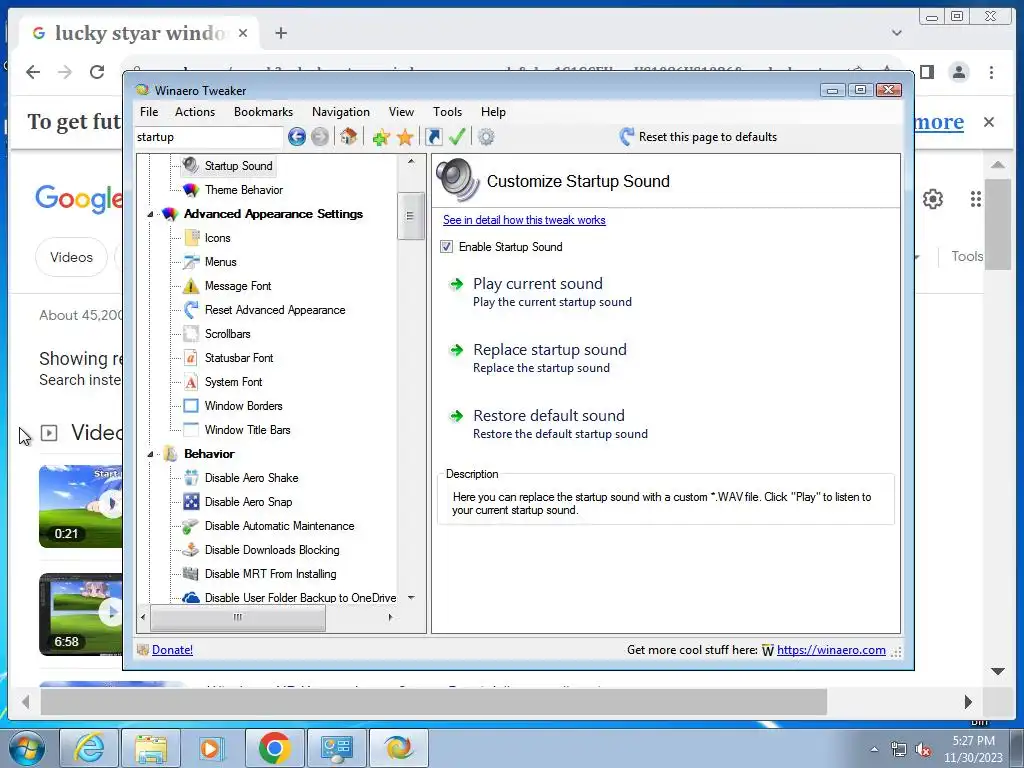The image size is (1024, 768).
Task: Collapse Advanced Appearance Settings group
Action: point(150,214)
